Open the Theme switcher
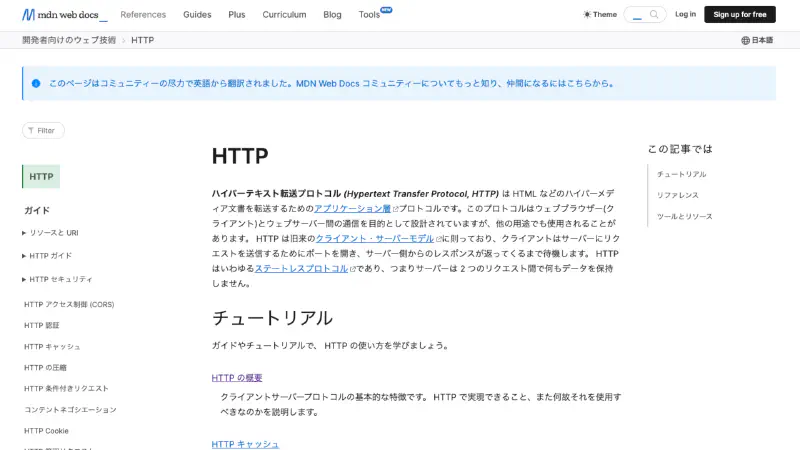 coord(600,15)
